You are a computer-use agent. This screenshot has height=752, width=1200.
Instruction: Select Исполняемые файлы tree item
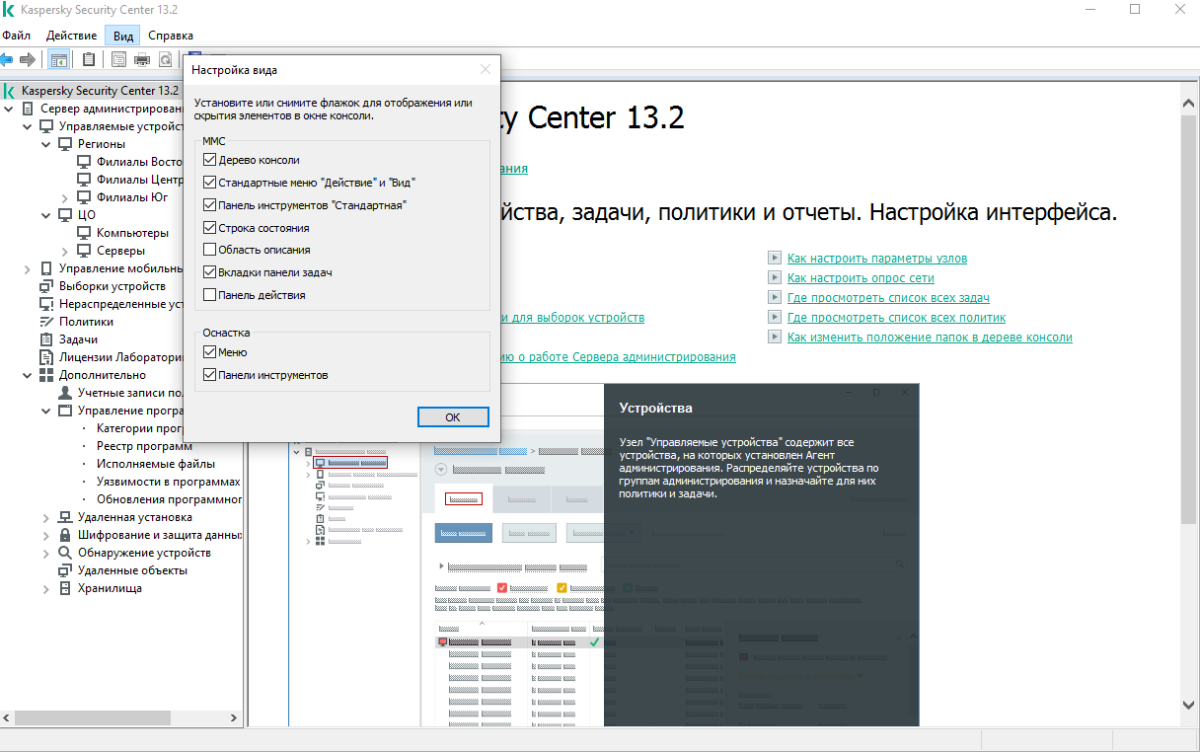click(155, 464)
